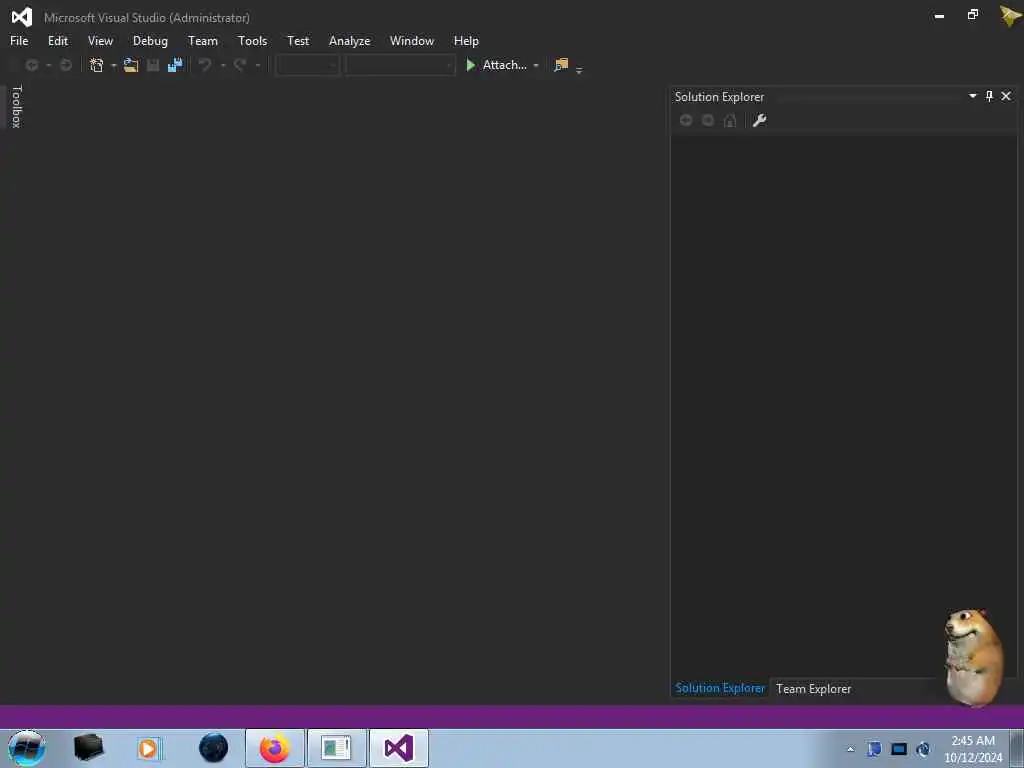Switch to the Solution Explorer bottom tab
This screenshot has width=1024, height=768.
tap(720, 688)
